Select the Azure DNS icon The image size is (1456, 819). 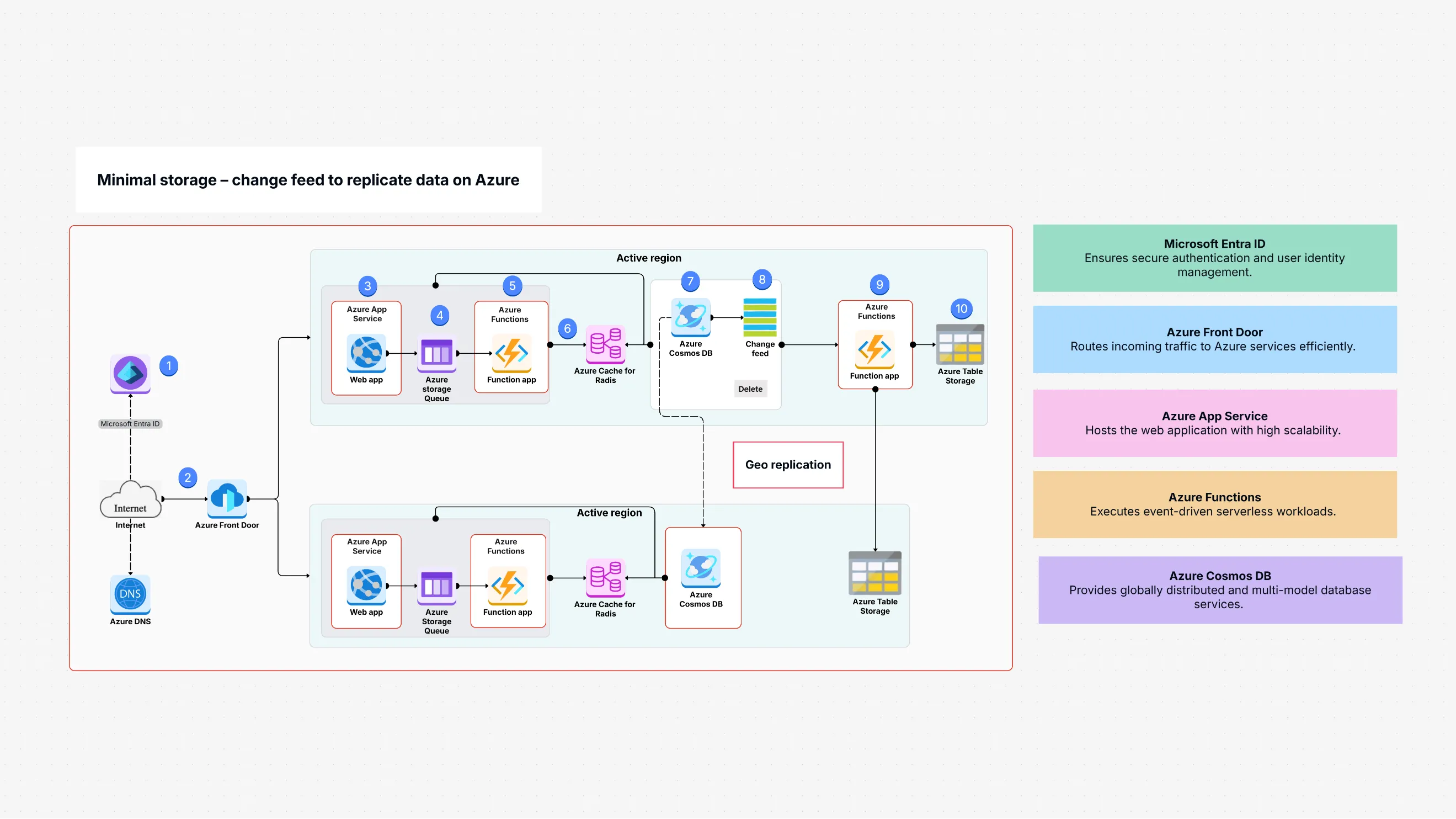(130, 594)
